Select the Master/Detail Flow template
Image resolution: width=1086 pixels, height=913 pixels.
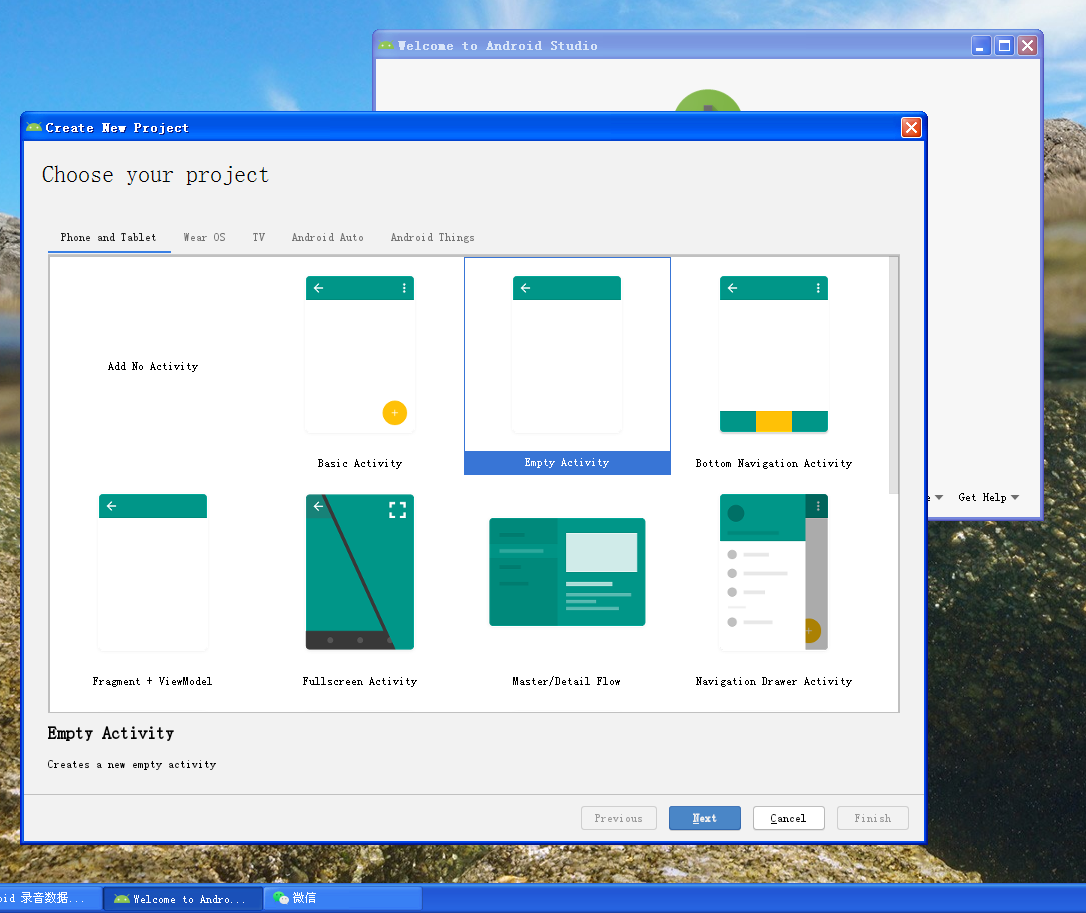567,585
